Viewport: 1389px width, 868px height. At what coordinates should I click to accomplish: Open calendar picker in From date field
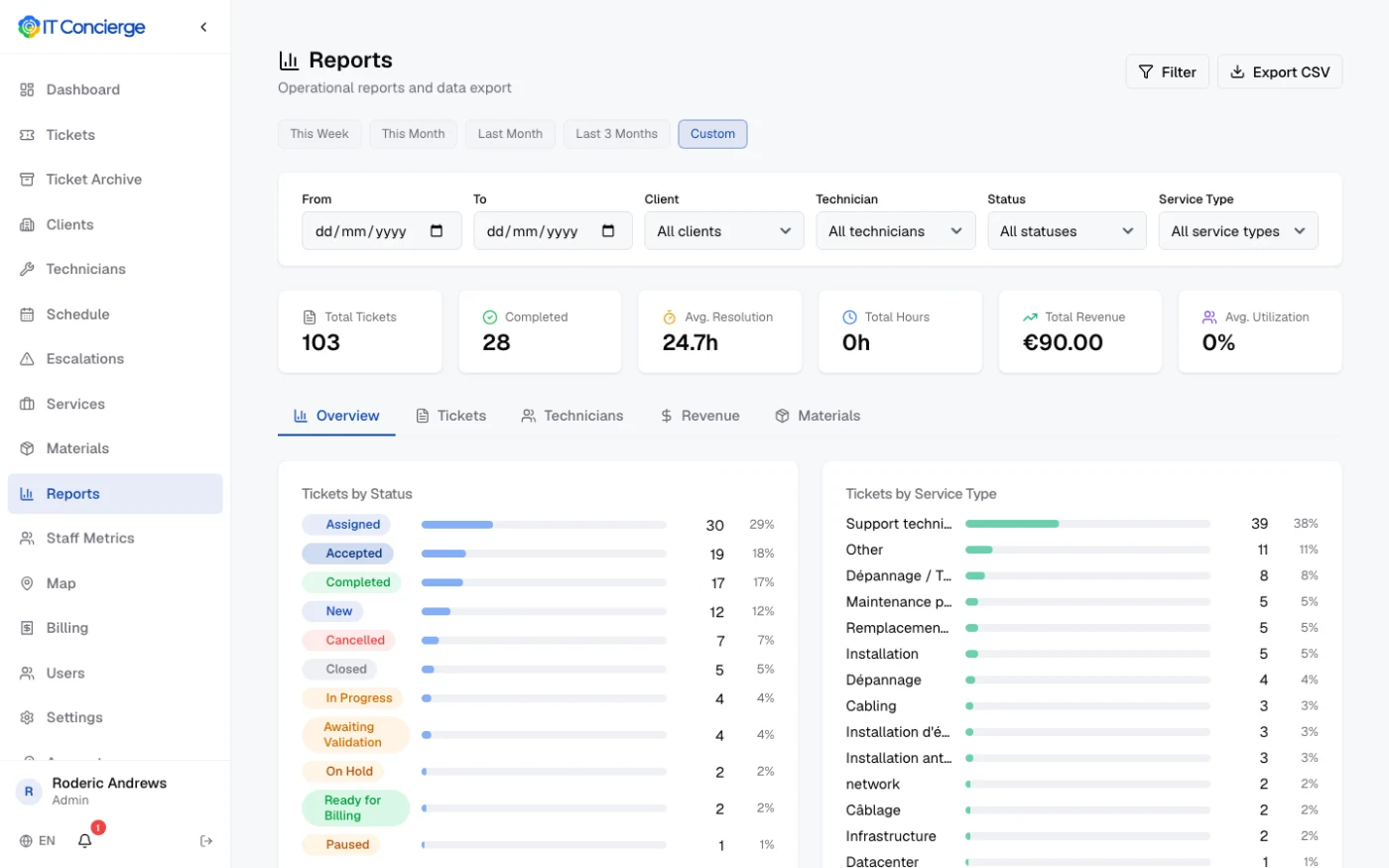[437, 231]
